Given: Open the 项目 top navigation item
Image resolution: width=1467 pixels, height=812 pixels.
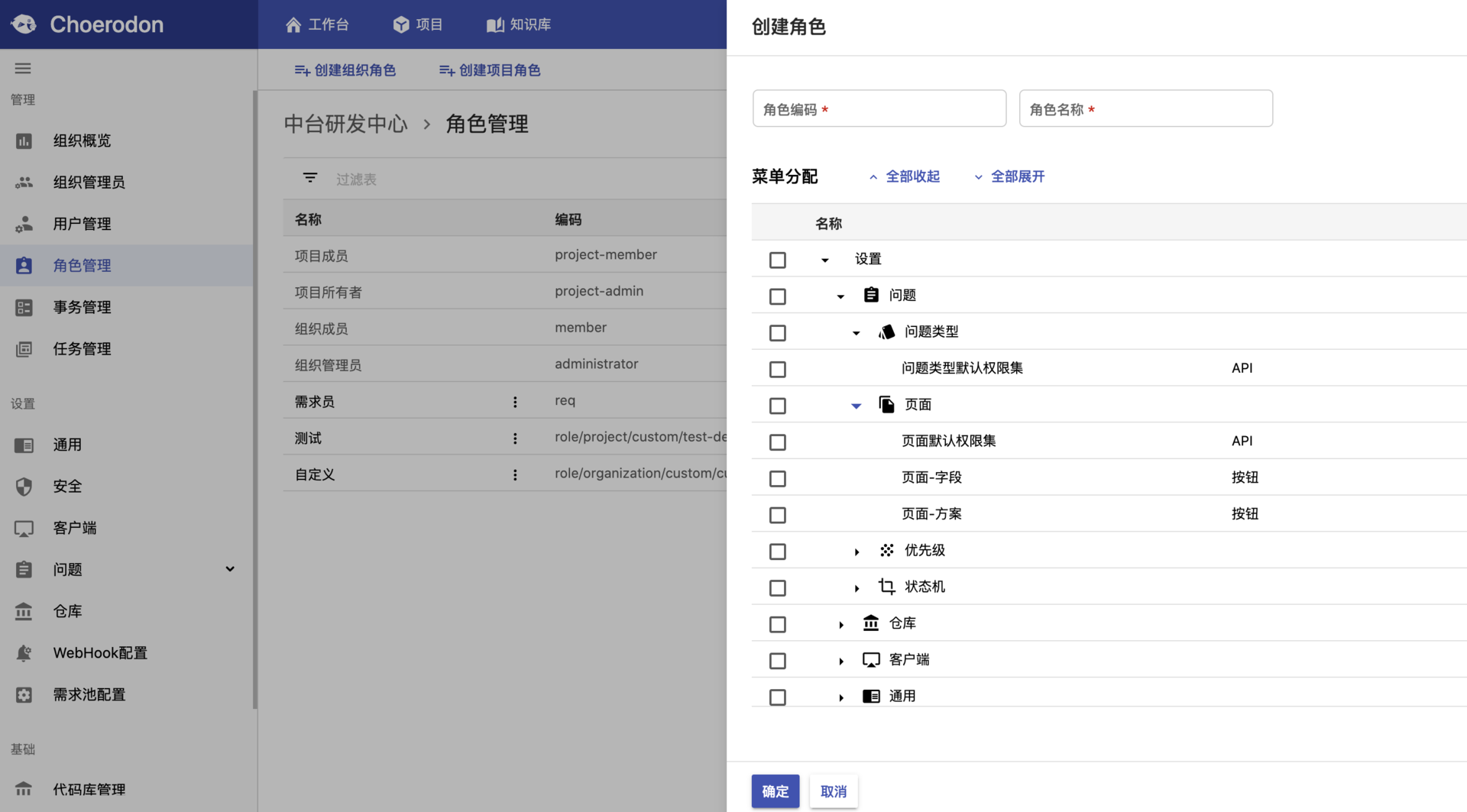Looking at the screenshot, I should pos(418,24).
